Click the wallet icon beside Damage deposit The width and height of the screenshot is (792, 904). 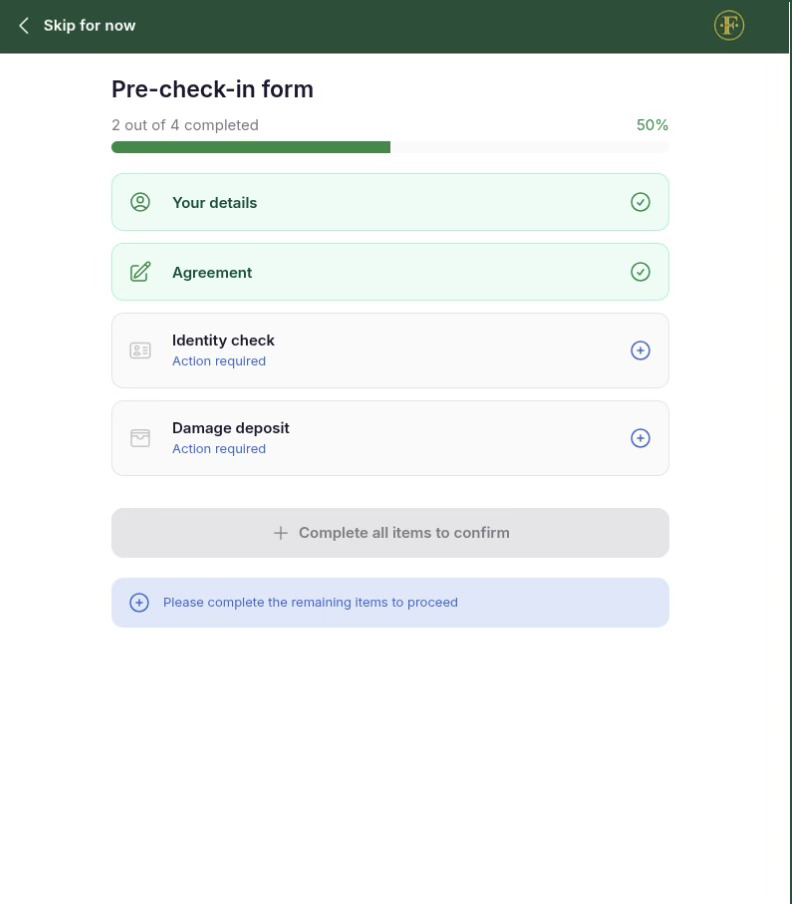point(140,438)
